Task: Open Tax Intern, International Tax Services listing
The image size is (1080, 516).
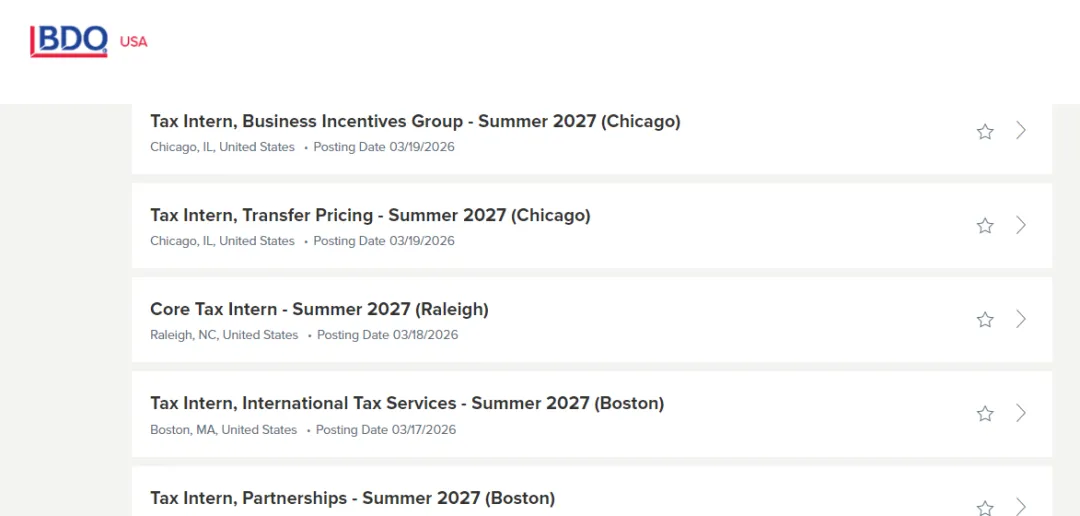Action: point(407,403)
